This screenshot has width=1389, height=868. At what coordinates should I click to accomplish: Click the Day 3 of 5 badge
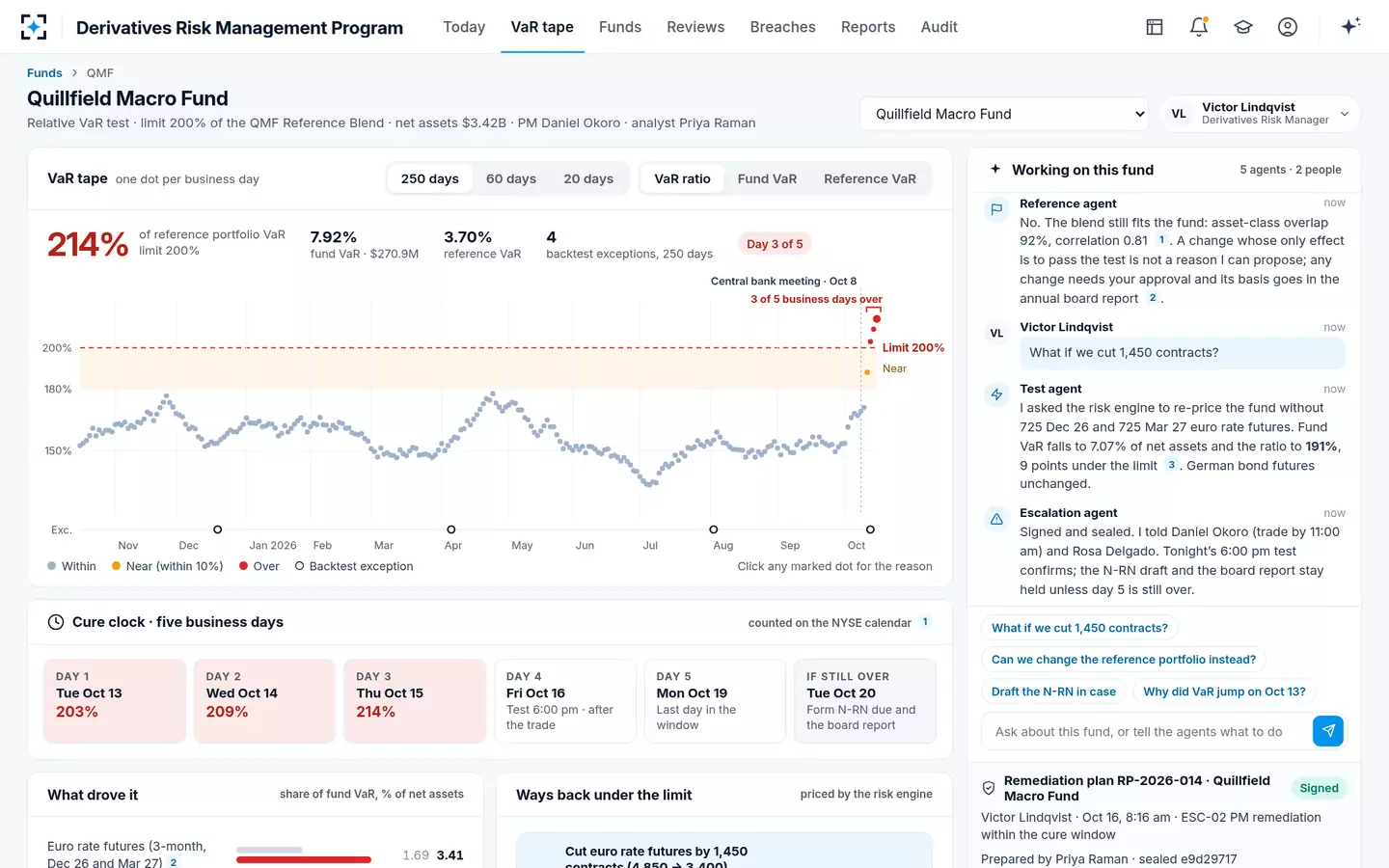point(775,244)
